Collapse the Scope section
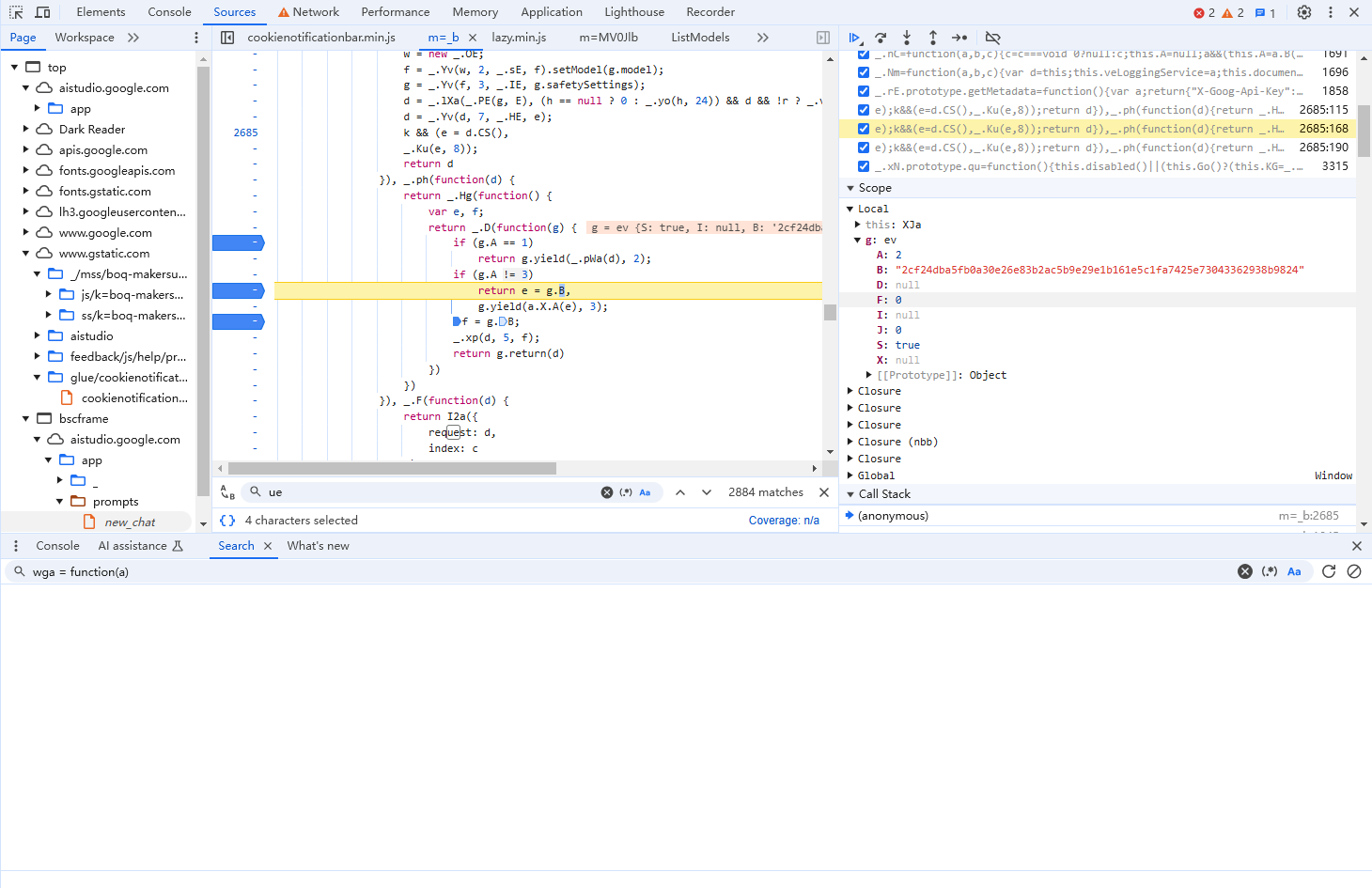Viewport: 1372px width, 888px height. (x=850, y=188)
